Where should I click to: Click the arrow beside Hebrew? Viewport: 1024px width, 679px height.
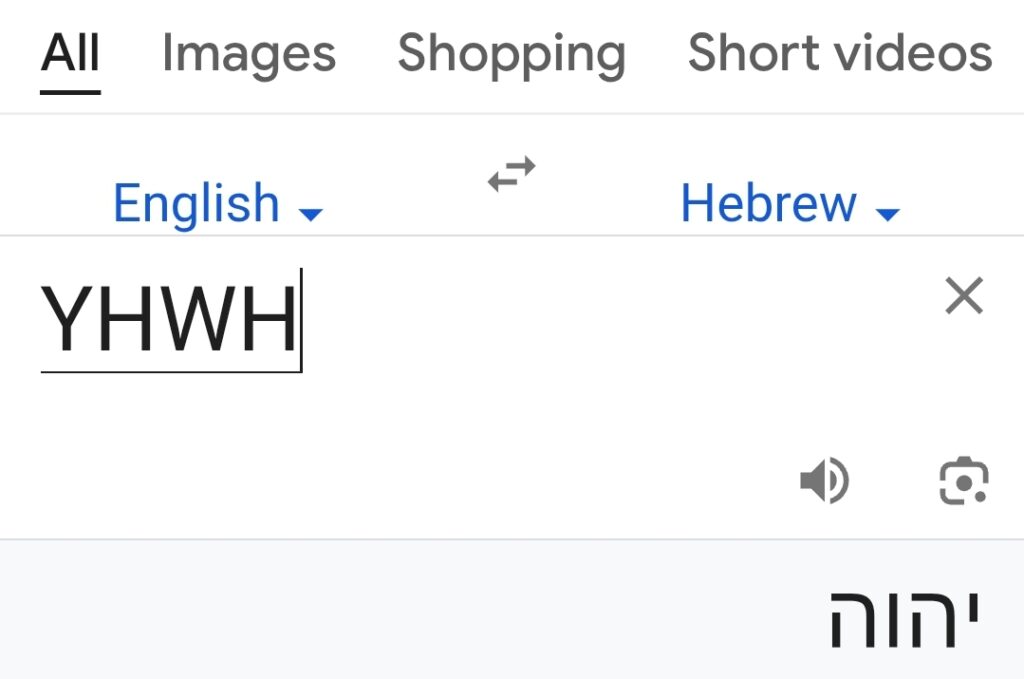888,214
